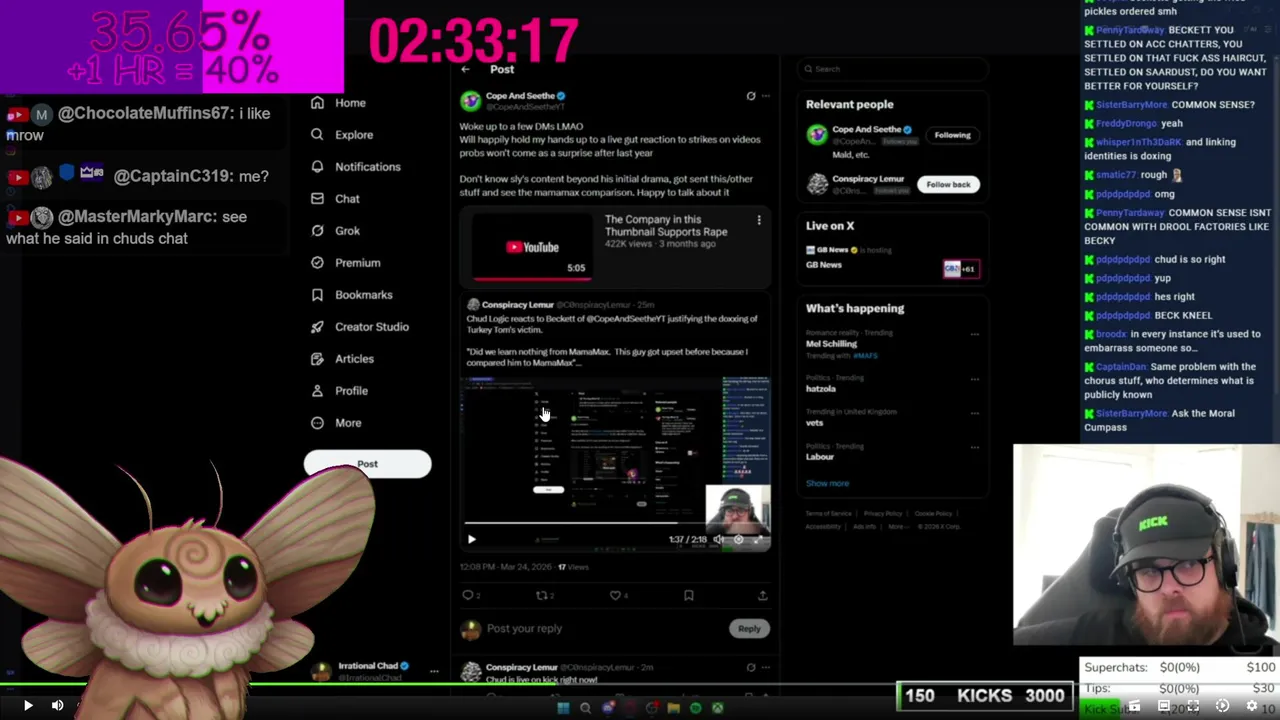
Task: Click the gray Reply button
Action: (x=749, y=629)
